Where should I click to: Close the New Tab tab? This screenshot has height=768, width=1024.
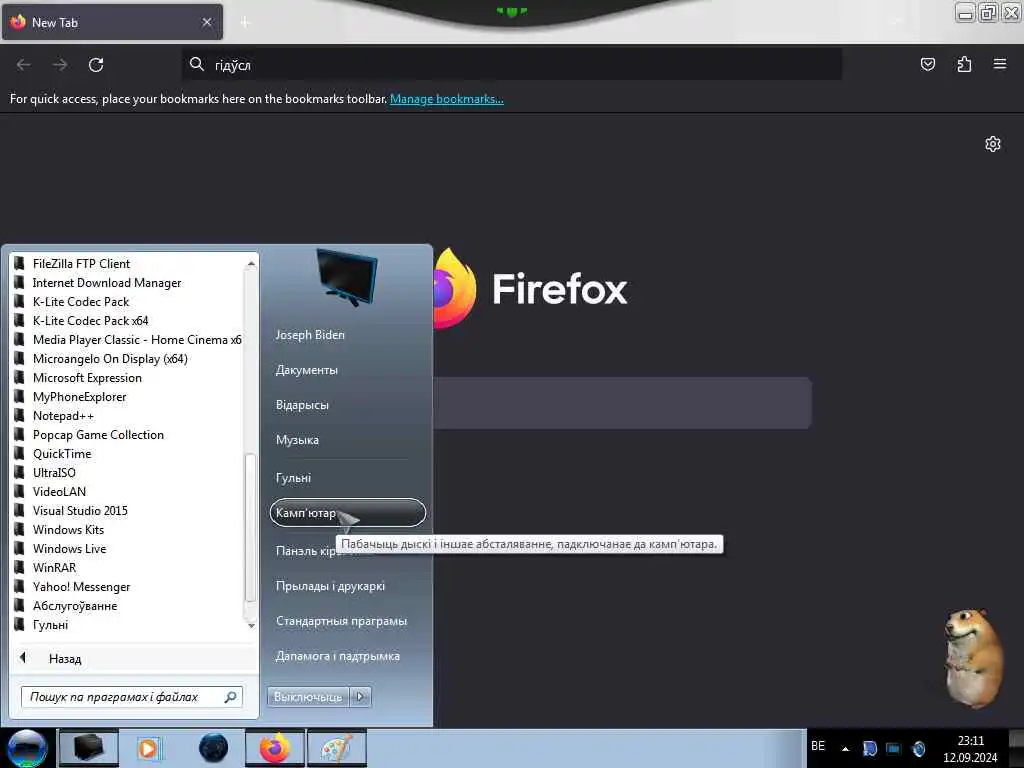[x=207, y=22]
